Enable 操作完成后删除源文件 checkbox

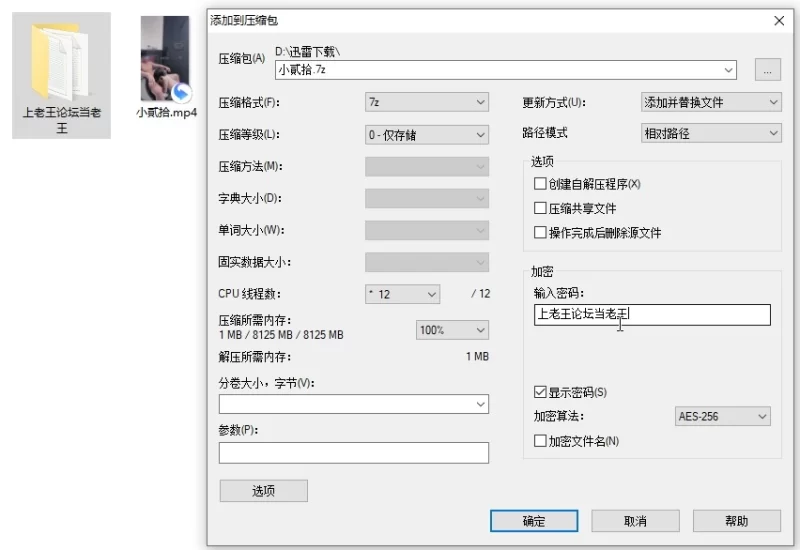pyautogui.click(x=541, y=232)
